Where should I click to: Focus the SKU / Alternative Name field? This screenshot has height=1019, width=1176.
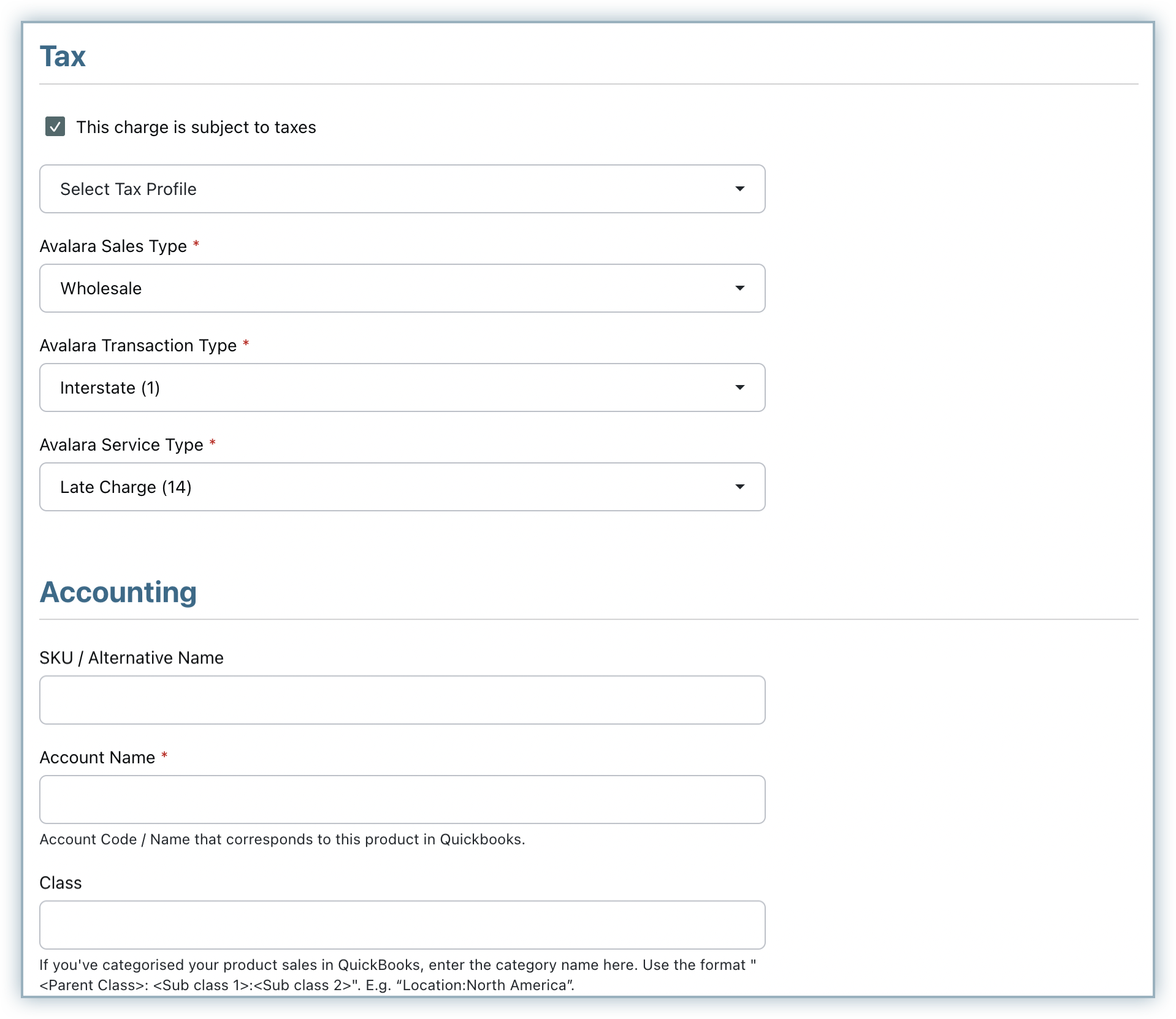(402, 700)
